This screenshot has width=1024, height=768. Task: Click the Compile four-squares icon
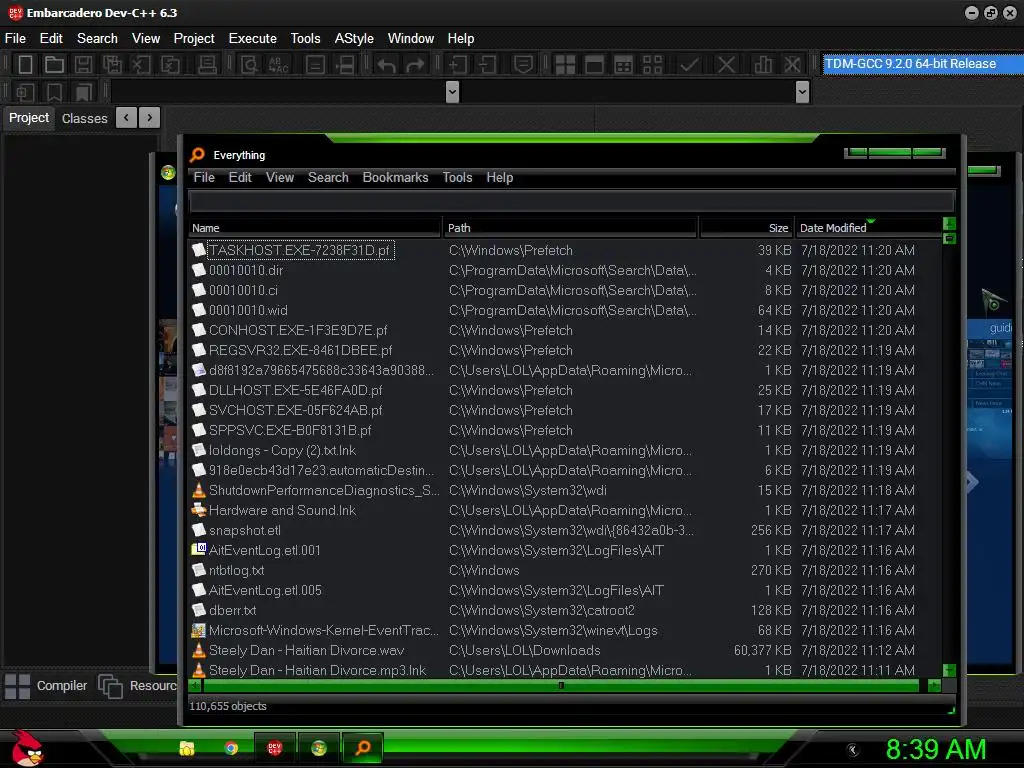tap(565, 65)
